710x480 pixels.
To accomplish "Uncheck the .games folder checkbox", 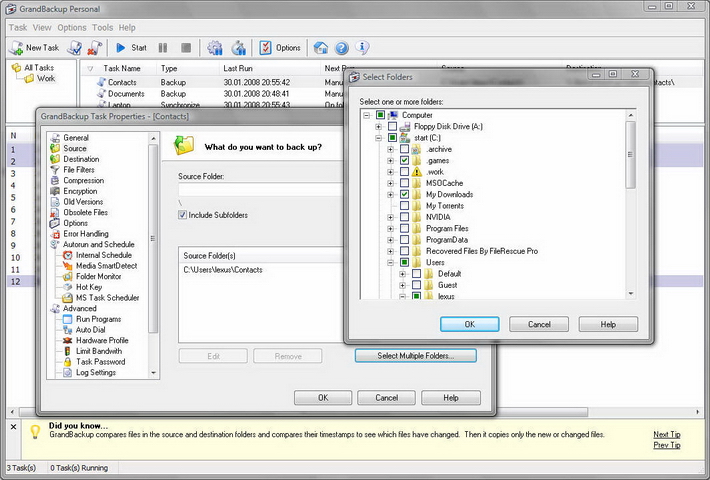I will coord(404,160).
